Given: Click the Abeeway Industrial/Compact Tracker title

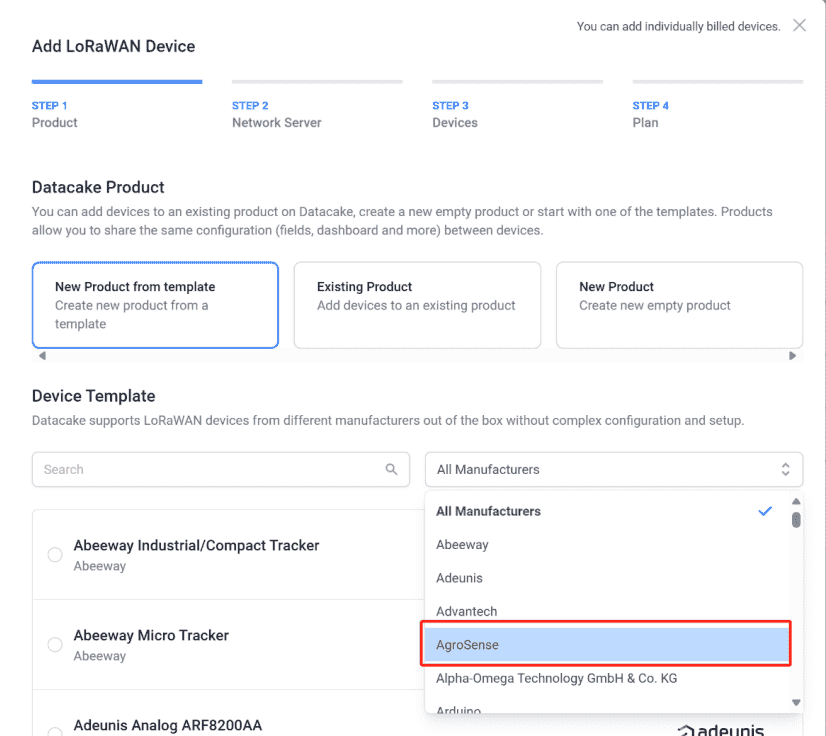Looking at the screenshot, I should pos(196,545).
